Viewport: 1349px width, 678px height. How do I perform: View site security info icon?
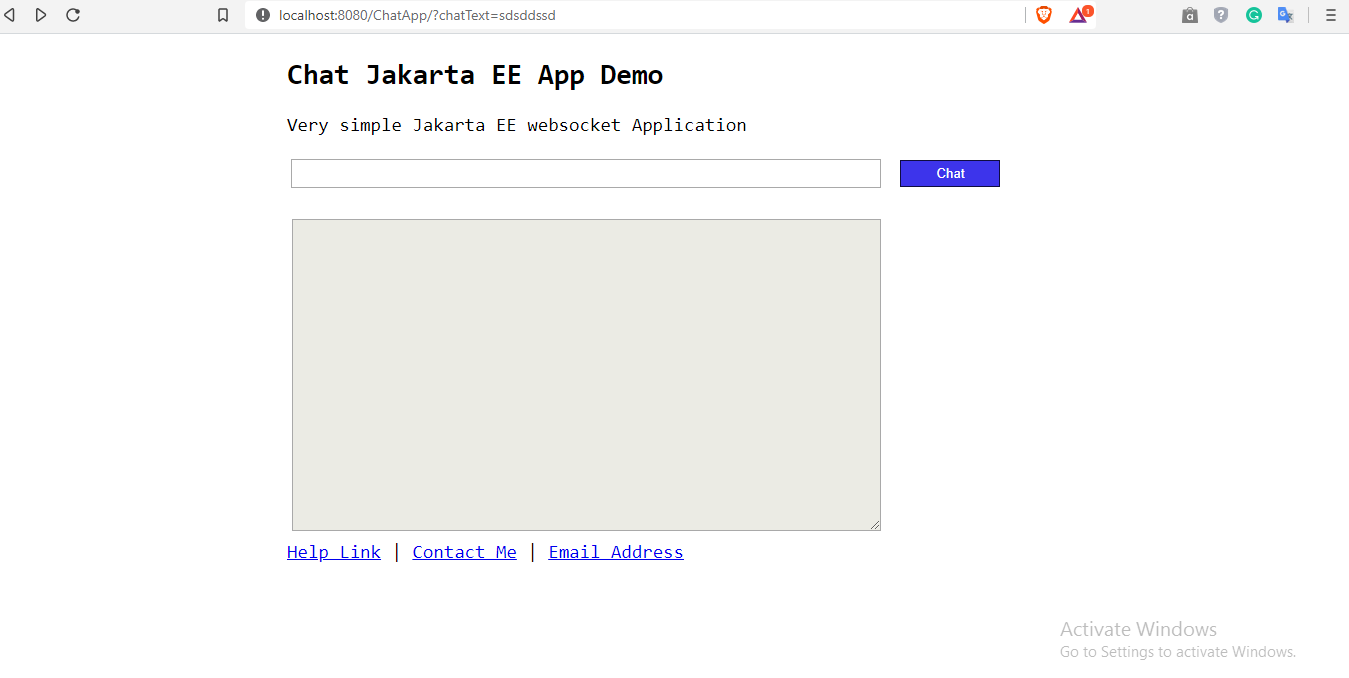pos(263,15)
